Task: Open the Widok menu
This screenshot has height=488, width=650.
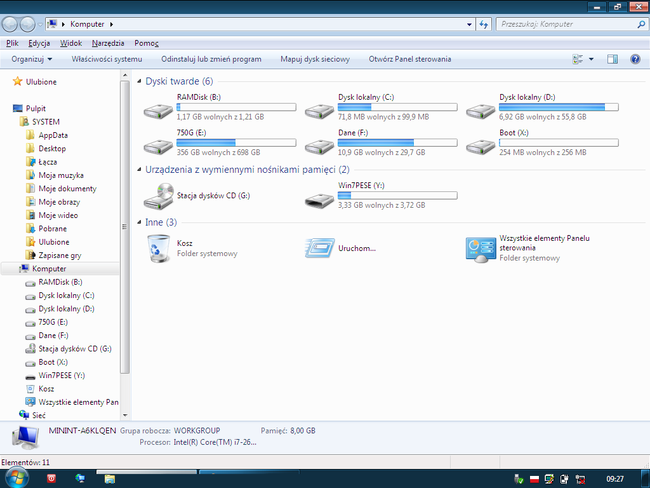Action: pyautogui.click(x=71, y=43)
